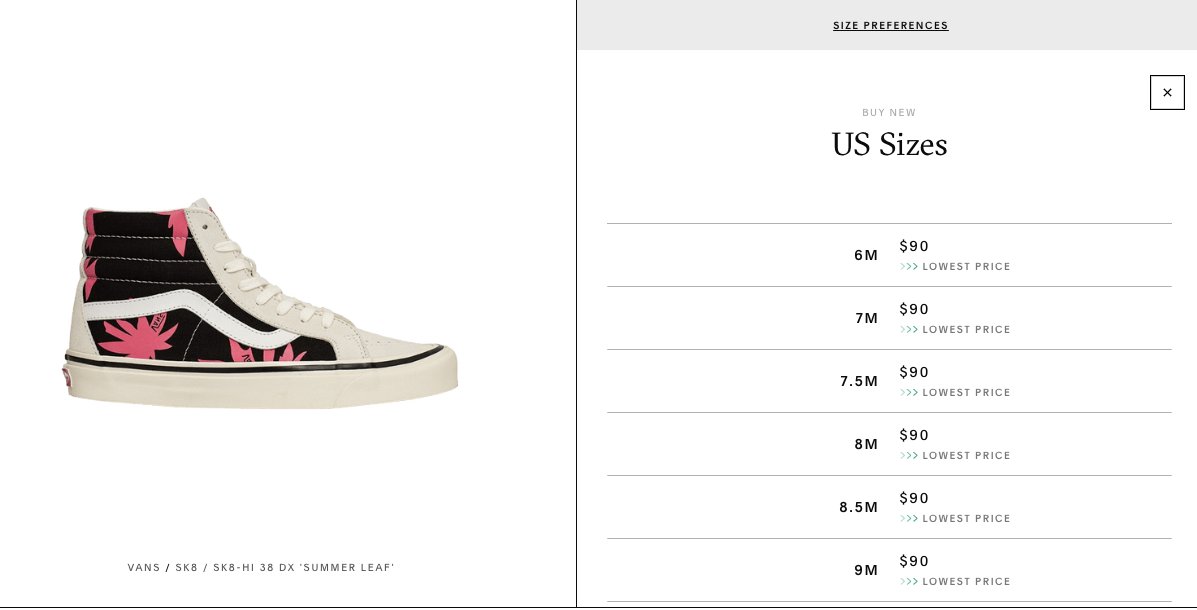Select size 7M for $90
Image resolution: width=1197 pixels, height=610 pixels.
[x=889, y=318]
